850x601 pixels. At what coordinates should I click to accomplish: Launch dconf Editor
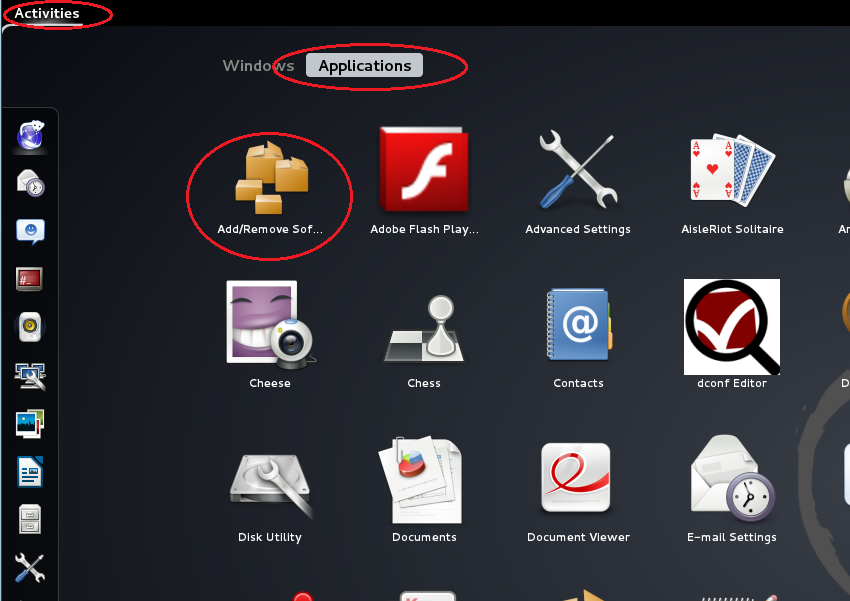(x=732, y=334)
